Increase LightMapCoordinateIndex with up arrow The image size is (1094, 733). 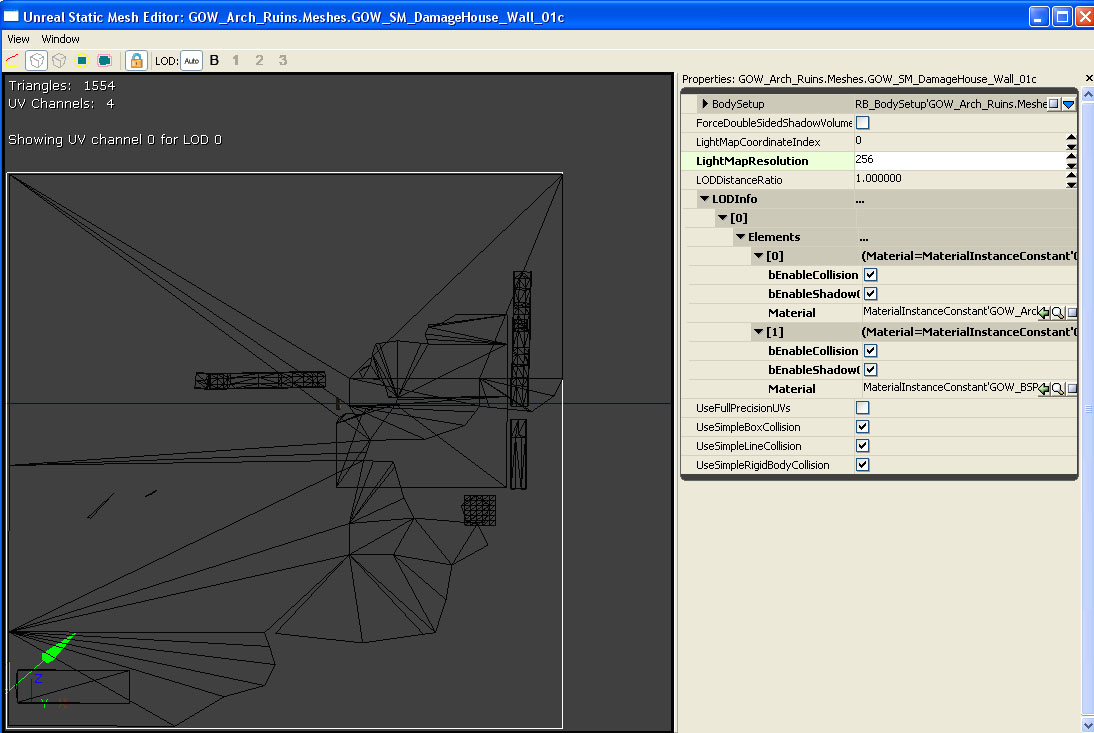pos(1071,137)
